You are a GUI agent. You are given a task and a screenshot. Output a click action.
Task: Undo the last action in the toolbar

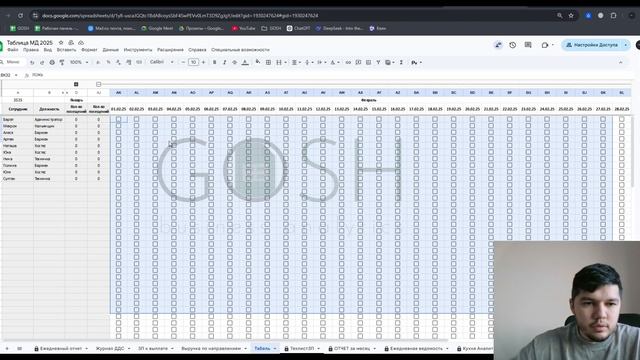(32, 62)
